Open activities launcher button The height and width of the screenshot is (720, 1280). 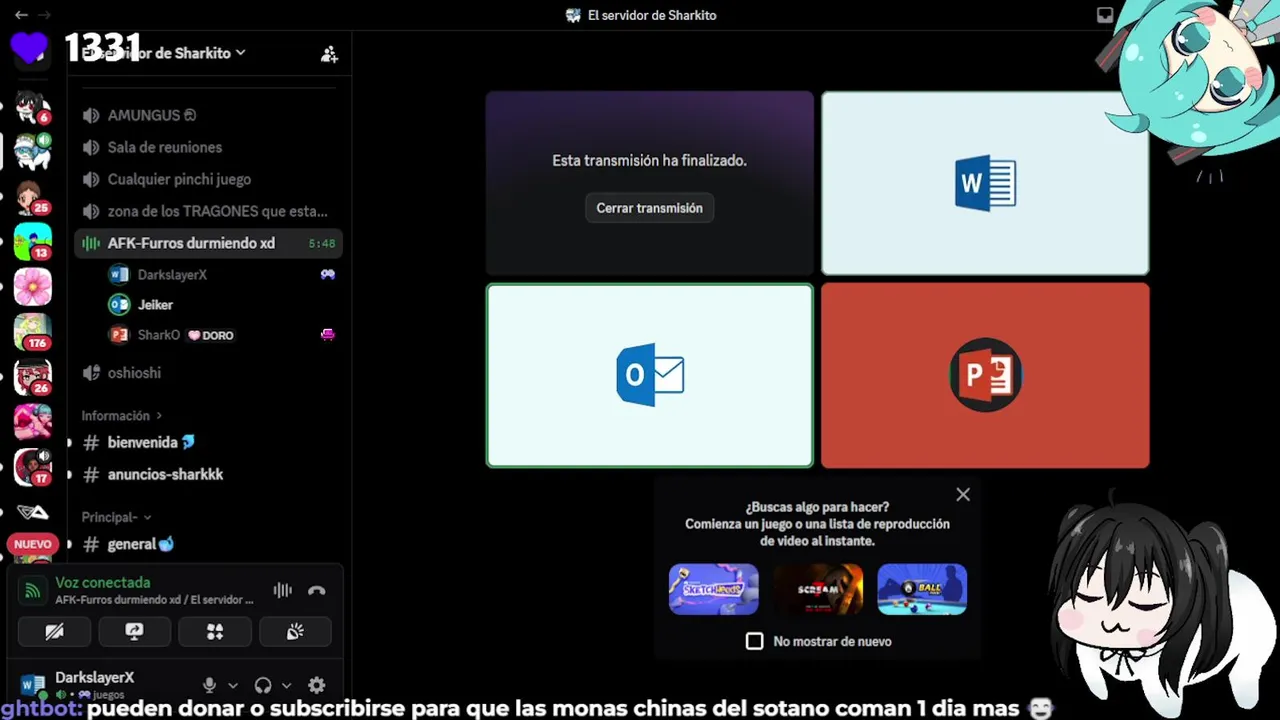215,631
